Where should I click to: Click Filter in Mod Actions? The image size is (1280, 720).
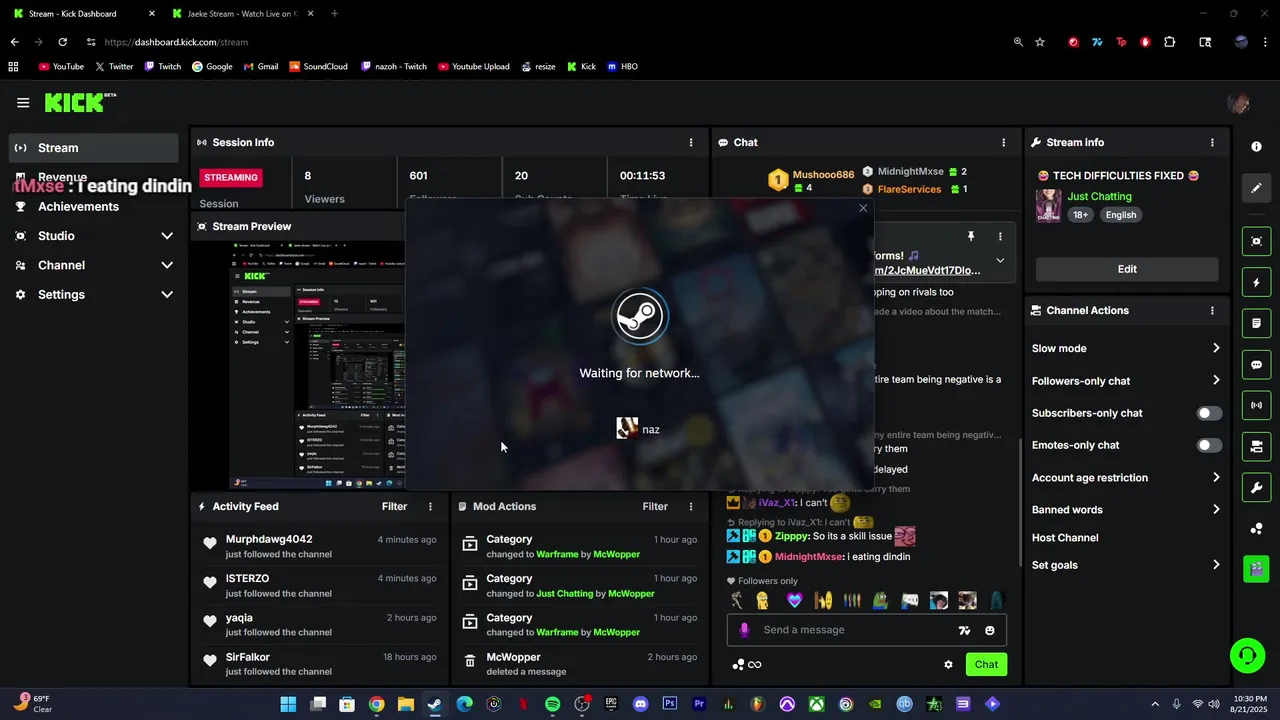(655, 506)
